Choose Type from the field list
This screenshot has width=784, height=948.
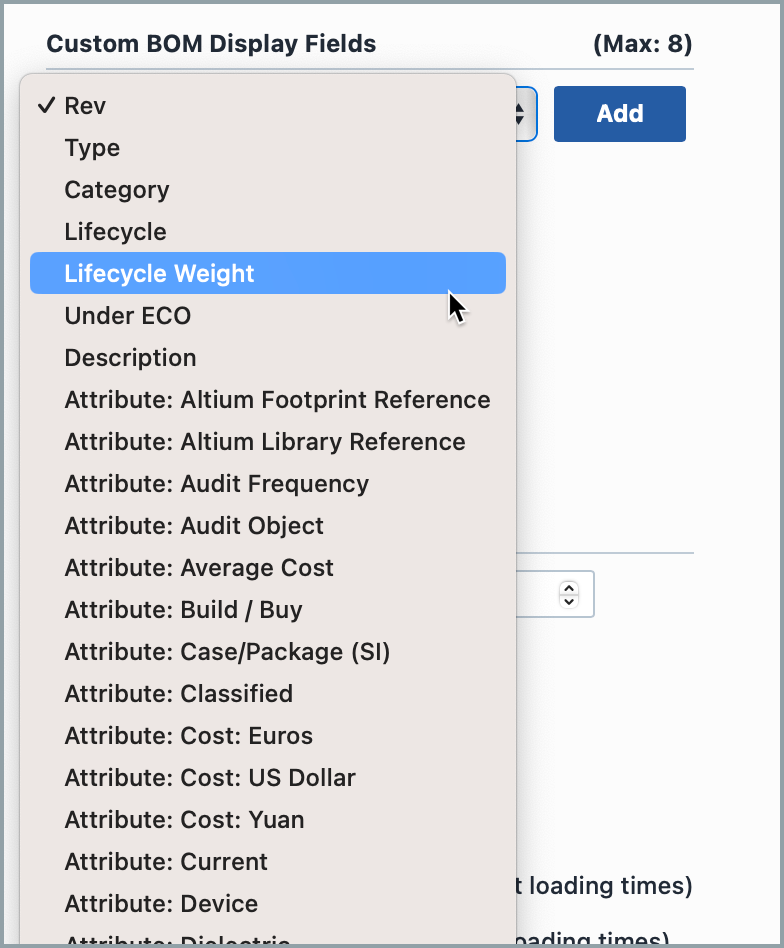click(92, 148)
